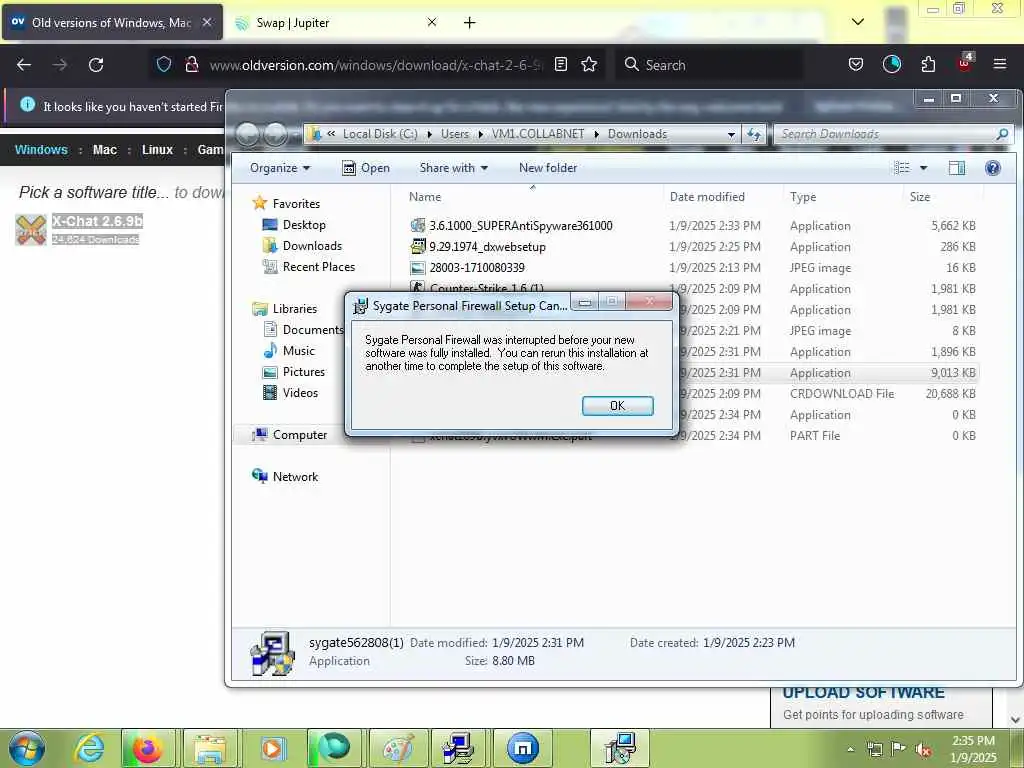Open the Firefox Extensions puzzle icon
1024x768 pixels.
pyautogui.click(x=928, y=64)
